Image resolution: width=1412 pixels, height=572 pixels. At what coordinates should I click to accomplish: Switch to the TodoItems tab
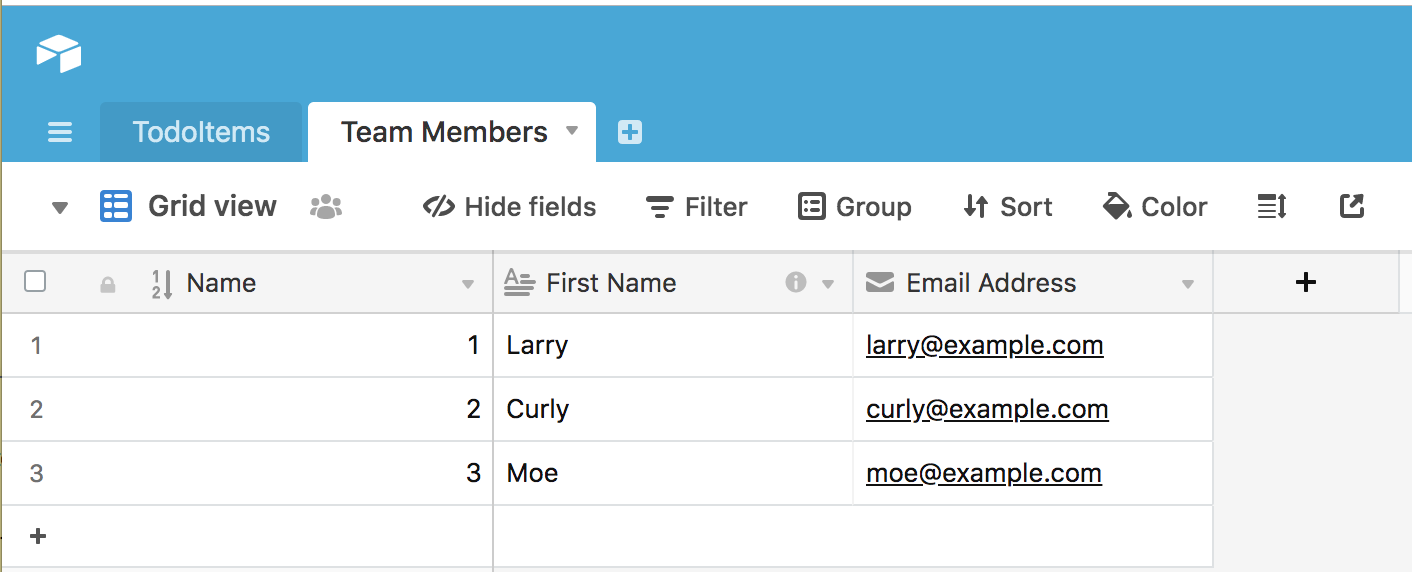pos(201,132)
